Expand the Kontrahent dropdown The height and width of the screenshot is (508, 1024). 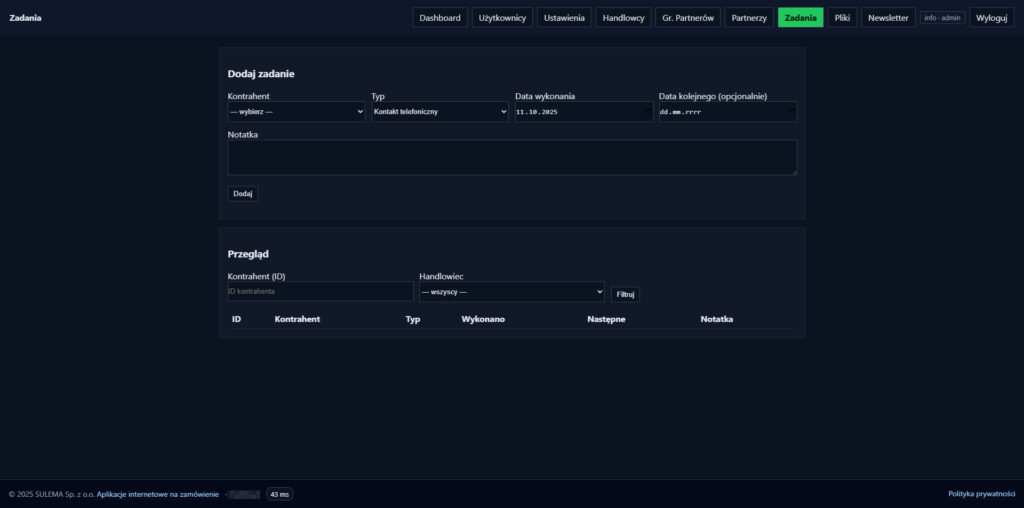coord(296,112)
